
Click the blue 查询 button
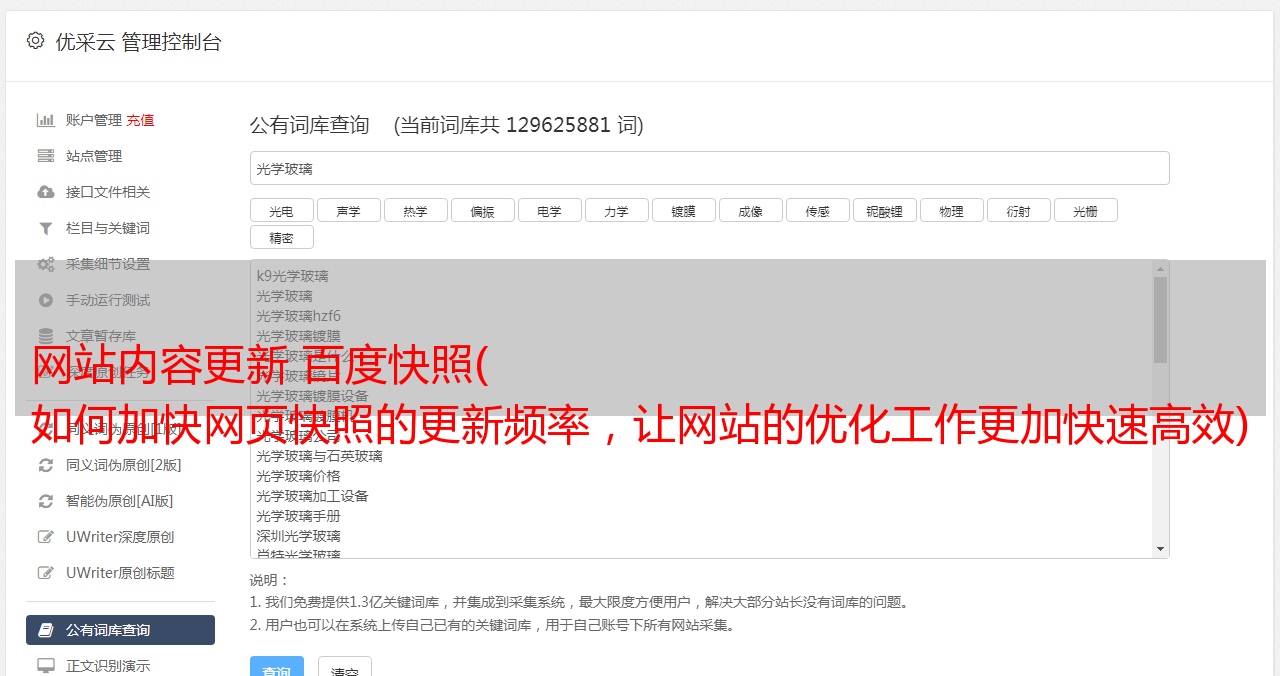pyautogui.click(x=276, y=668)
